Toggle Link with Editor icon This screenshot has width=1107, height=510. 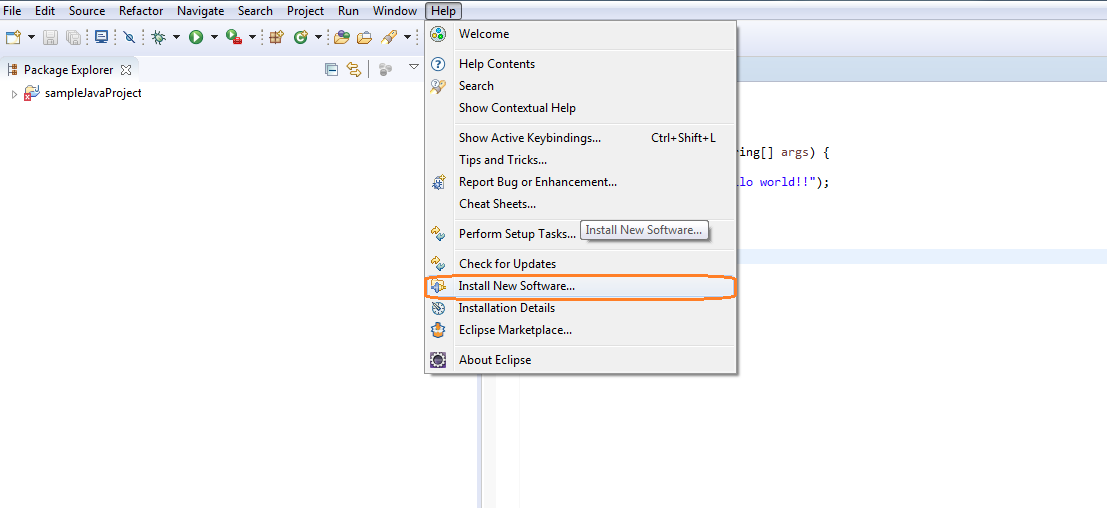tap(353, 69)
